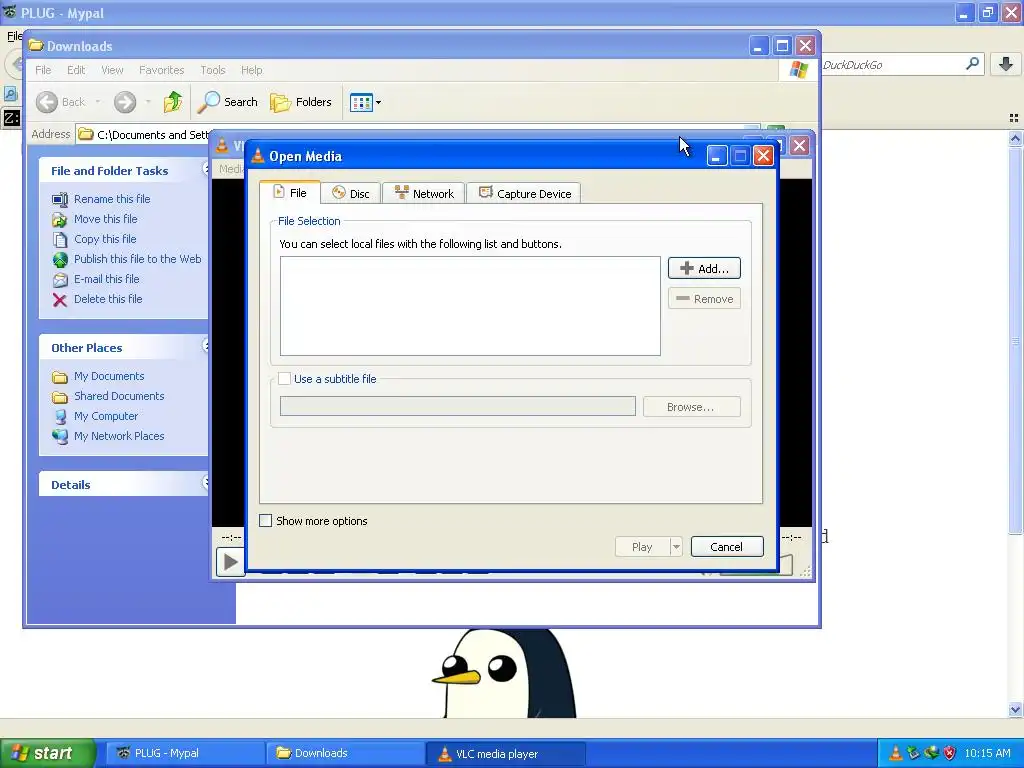Switch to the Disc tab
This screenshot has width=1024, height=768.
click(x=351, y=193)
